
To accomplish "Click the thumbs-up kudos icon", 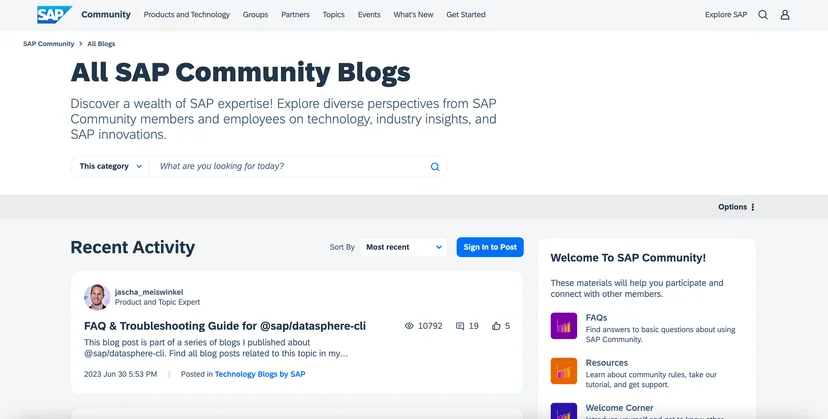I will (x=496, y=326).
